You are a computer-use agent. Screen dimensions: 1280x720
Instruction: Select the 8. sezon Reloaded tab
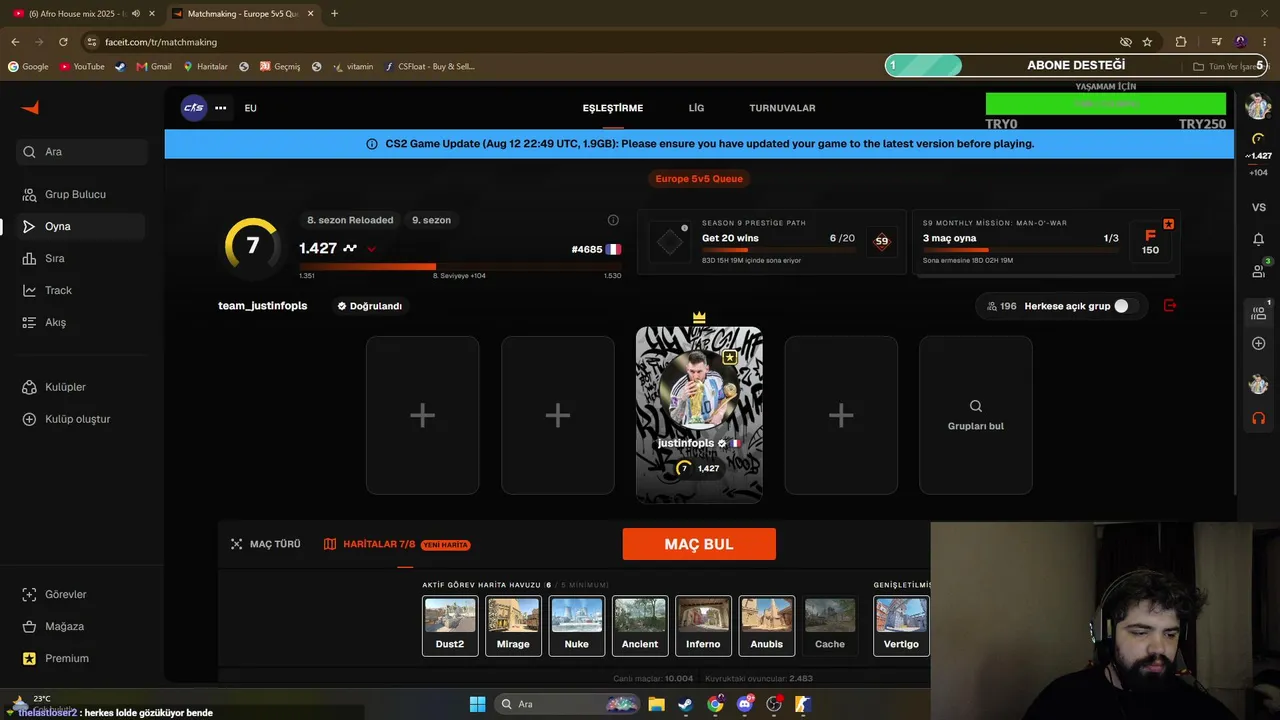tap(350, 220)
